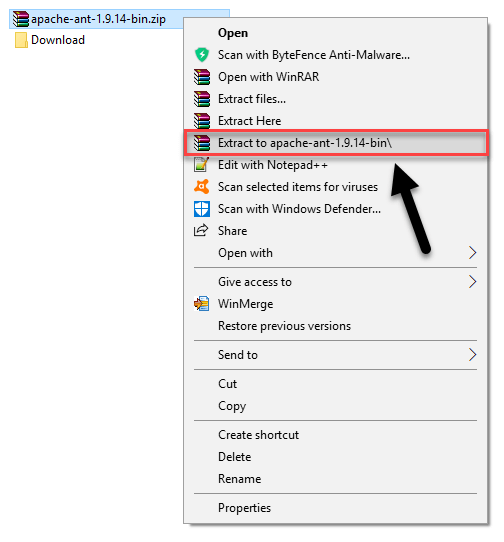
Task: Click the WinRAR icon beside Extract Here
Action: 202,121
